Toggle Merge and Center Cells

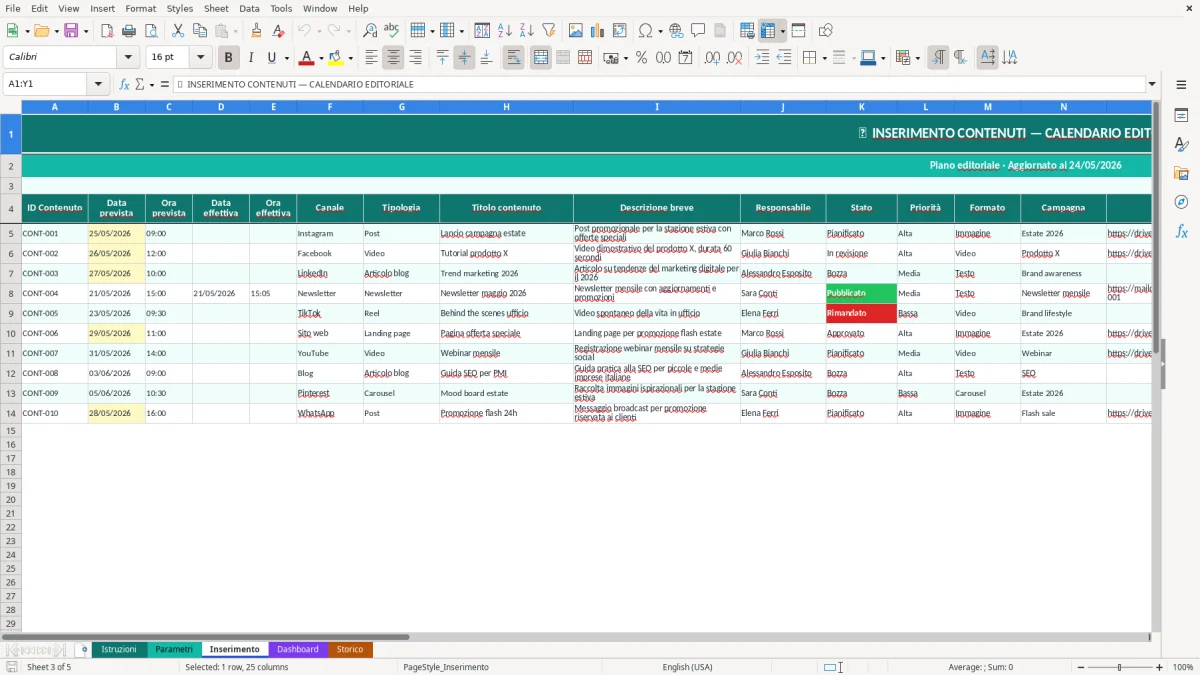tap(540, 58)
